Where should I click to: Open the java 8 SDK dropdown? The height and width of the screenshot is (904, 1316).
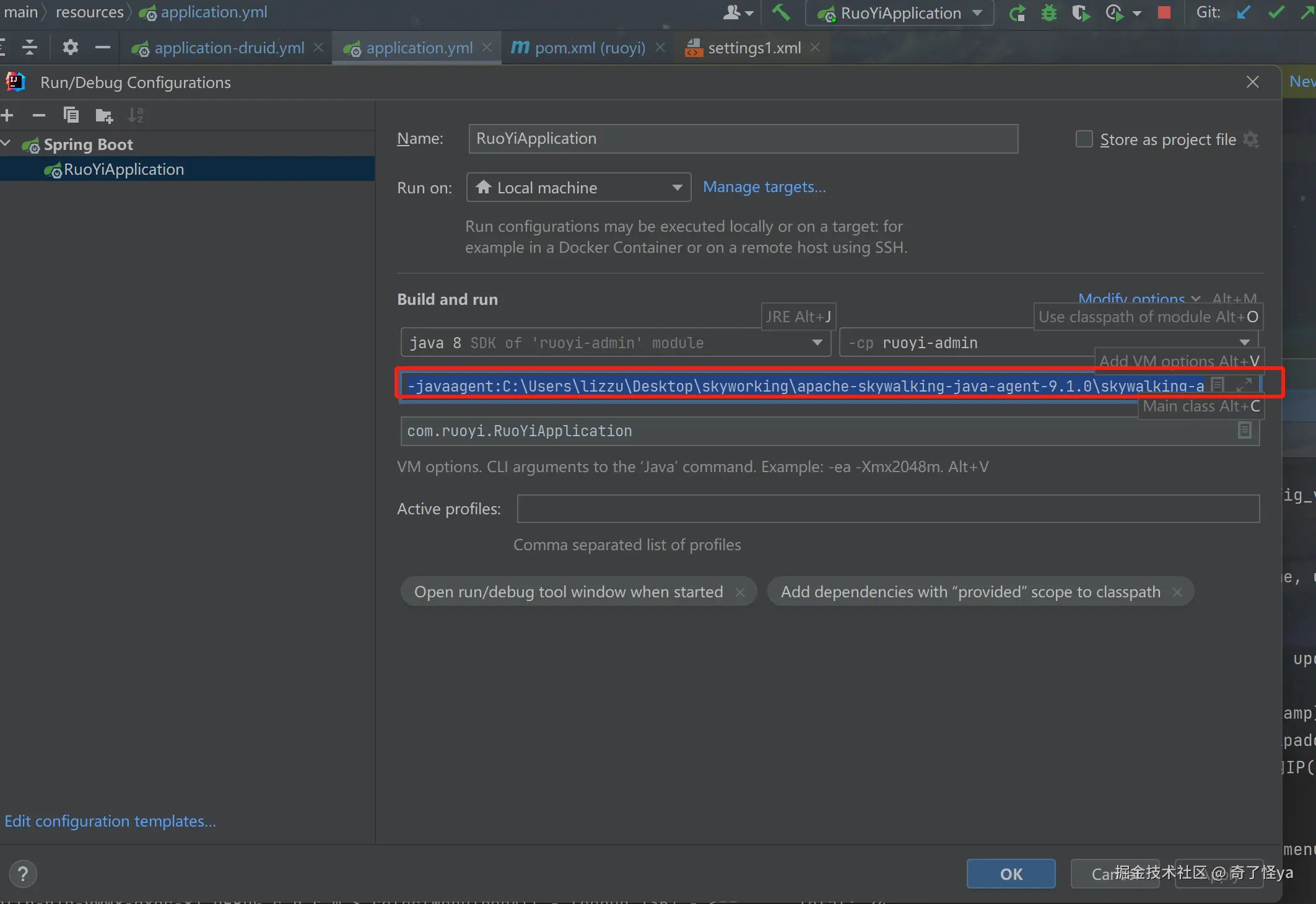(x=616, y=343)
